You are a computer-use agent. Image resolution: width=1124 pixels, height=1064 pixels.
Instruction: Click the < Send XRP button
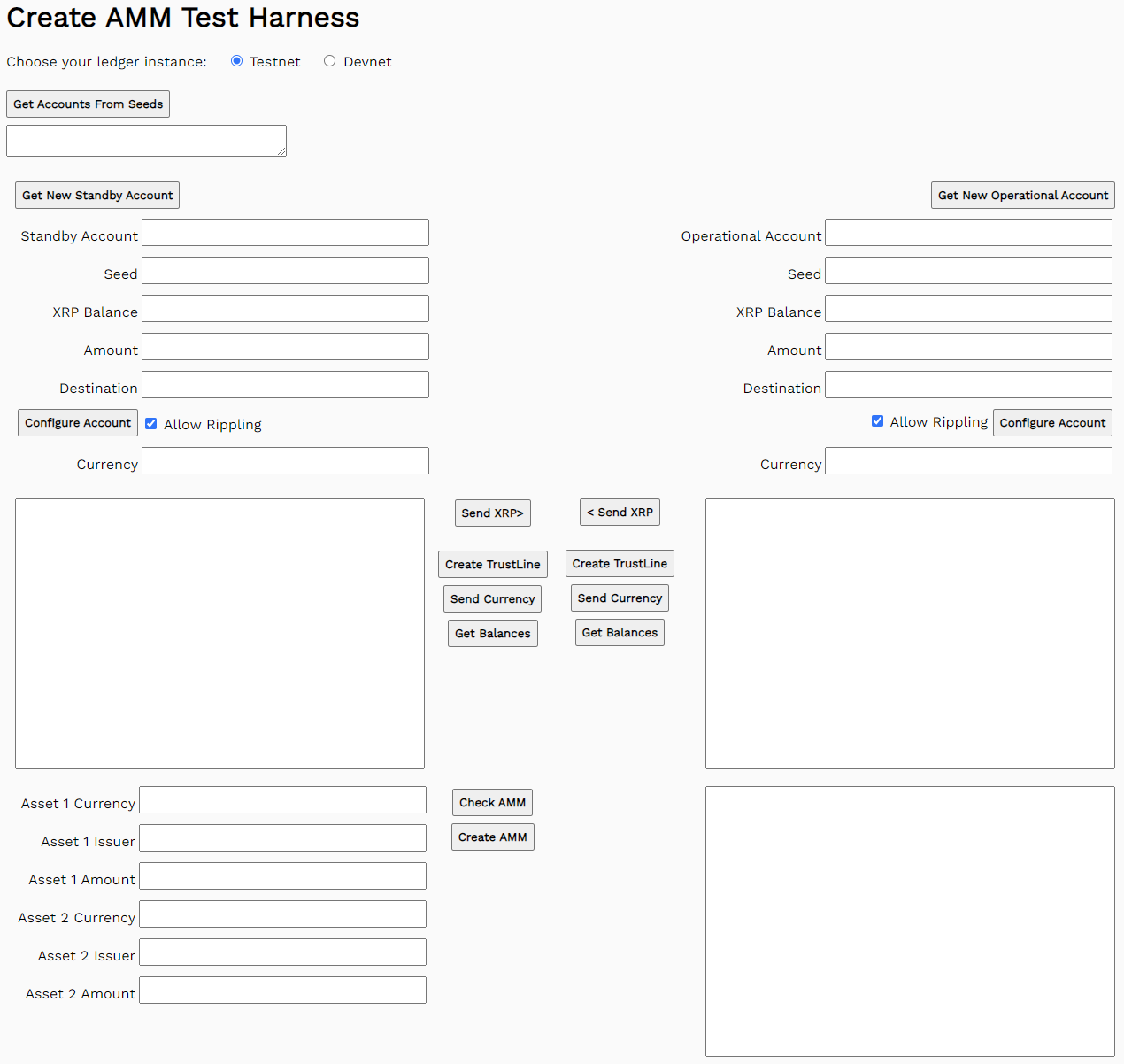click(620, 512)
